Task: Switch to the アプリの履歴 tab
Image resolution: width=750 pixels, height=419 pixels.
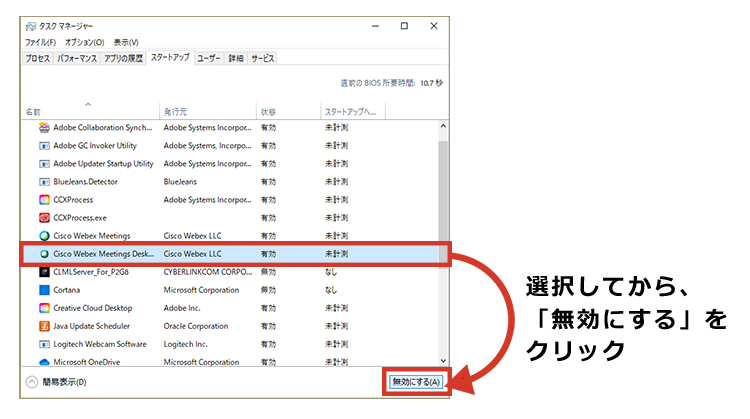Action: 123,58
